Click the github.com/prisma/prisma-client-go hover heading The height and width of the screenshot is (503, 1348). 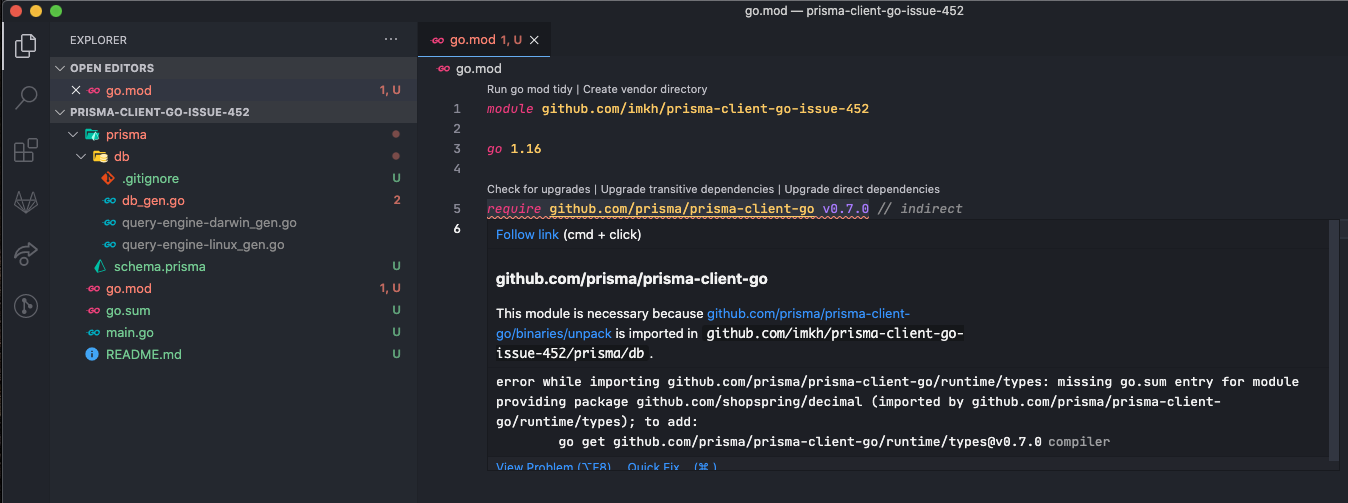[632, 278]
